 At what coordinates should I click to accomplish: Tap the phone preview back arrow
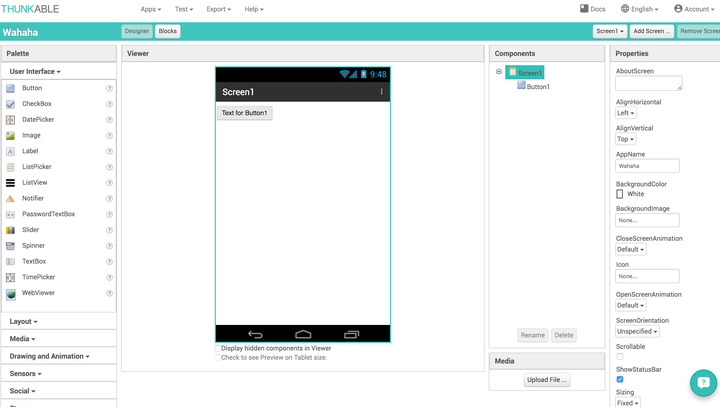[255, 334]
